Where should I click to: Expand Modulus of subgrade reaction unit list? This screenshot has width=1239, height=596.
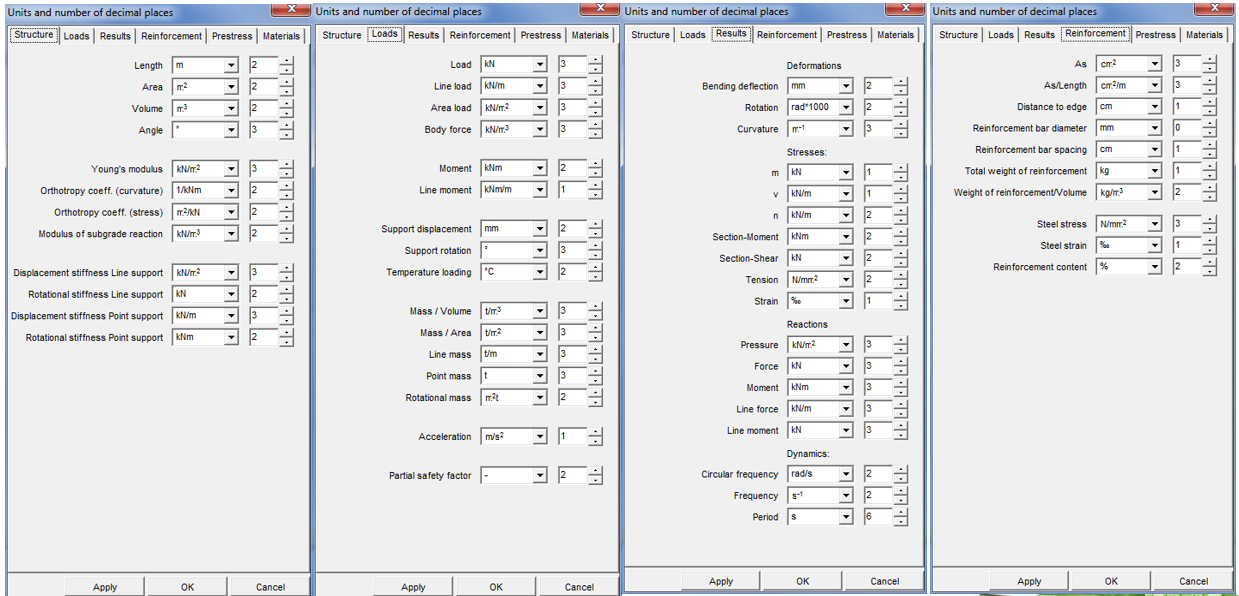[231, 233]
